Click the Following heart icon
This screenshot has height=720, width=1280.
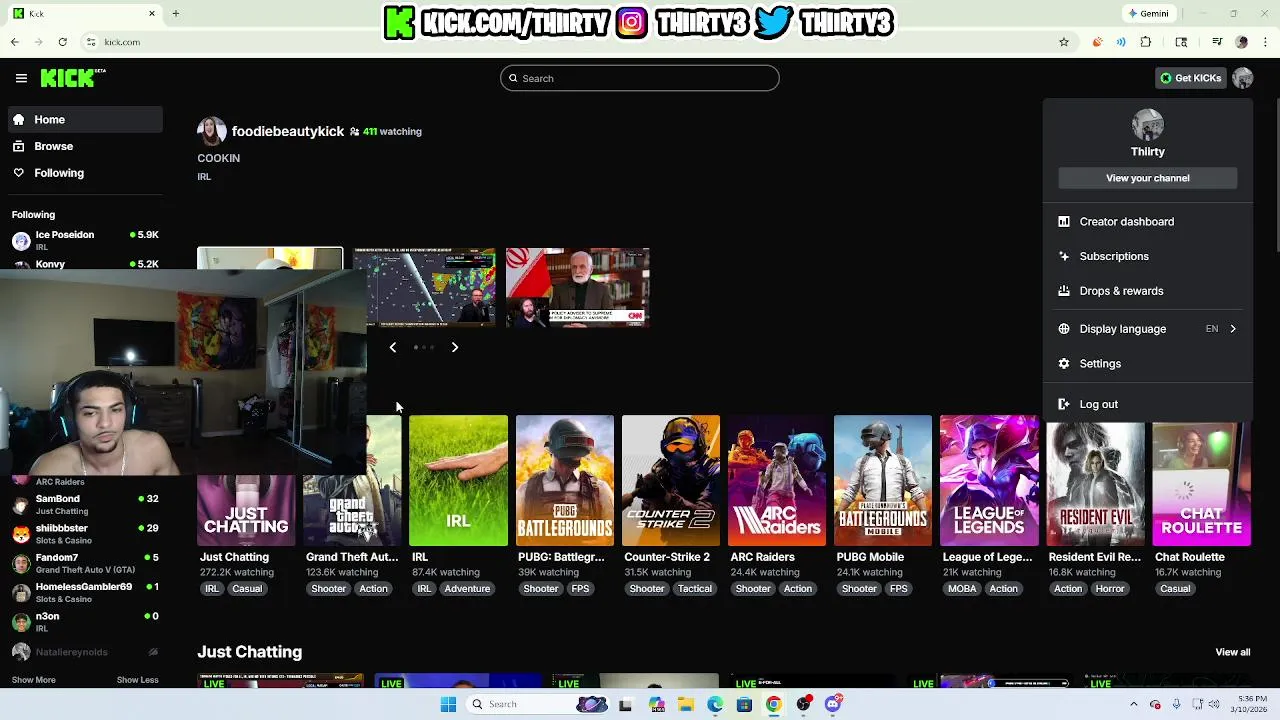click(18, 173)
